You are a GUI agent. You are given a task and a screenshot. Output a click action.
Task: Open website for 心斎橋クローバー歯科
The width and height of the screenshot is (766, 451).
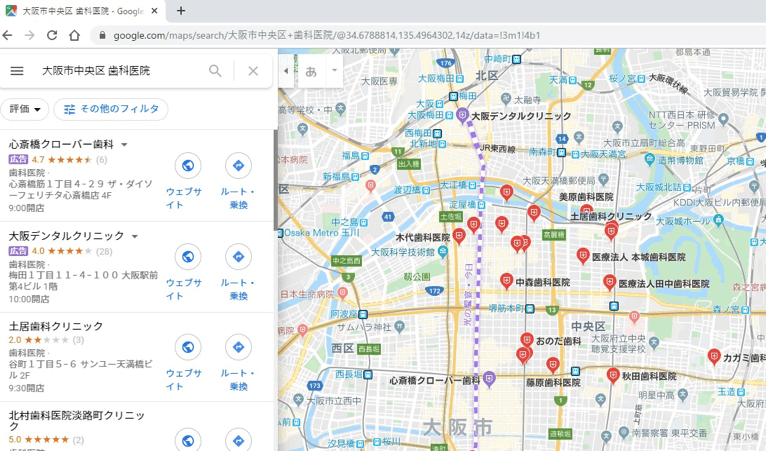click(187, 166)
